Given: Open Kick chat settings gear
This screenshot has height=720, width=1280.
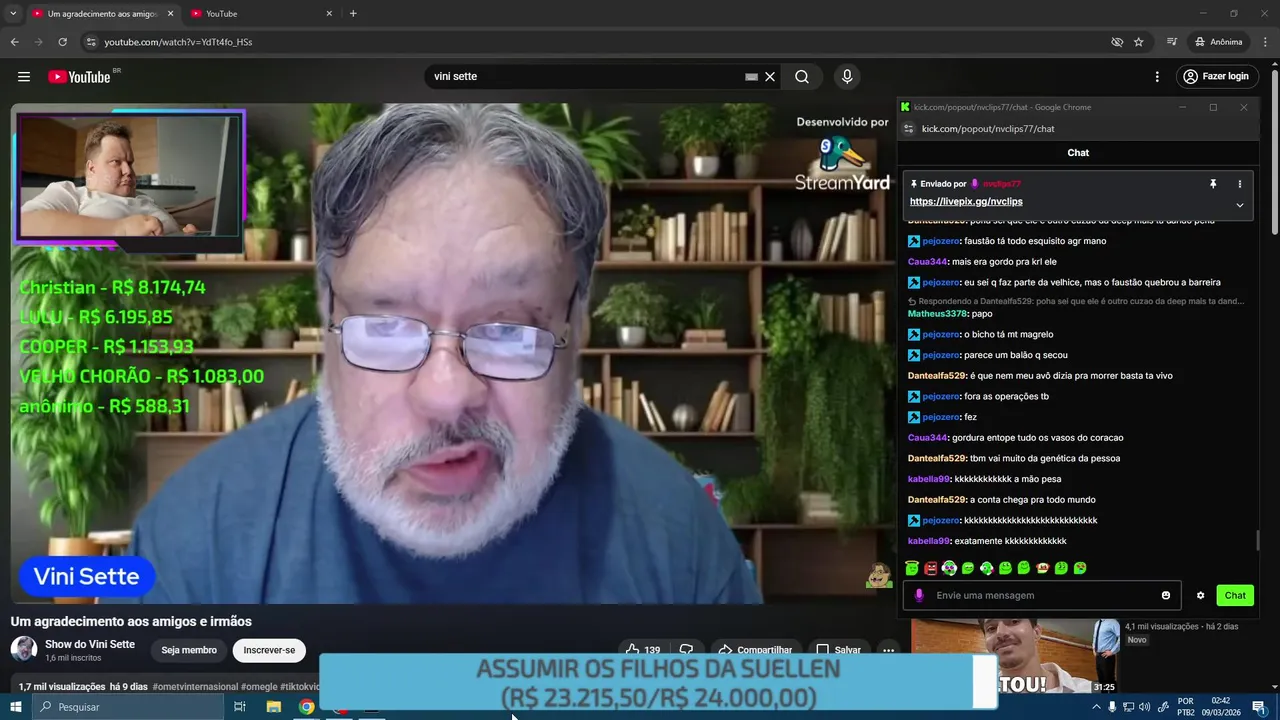Looking at the screenshot, I should pyautogui.click(x=1200, y=595).
